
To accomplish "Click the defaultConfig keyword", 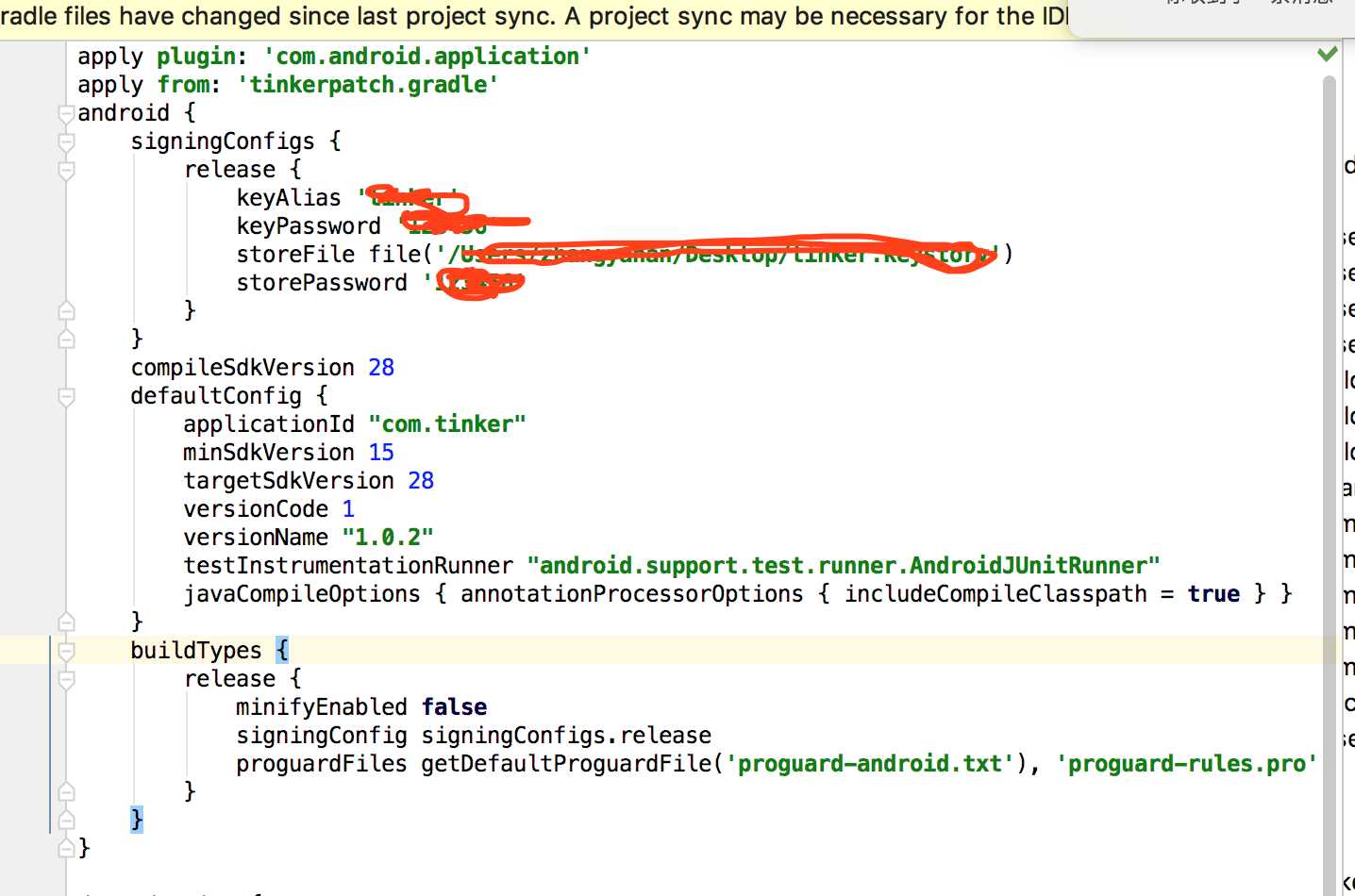I will tap(216, 396).
